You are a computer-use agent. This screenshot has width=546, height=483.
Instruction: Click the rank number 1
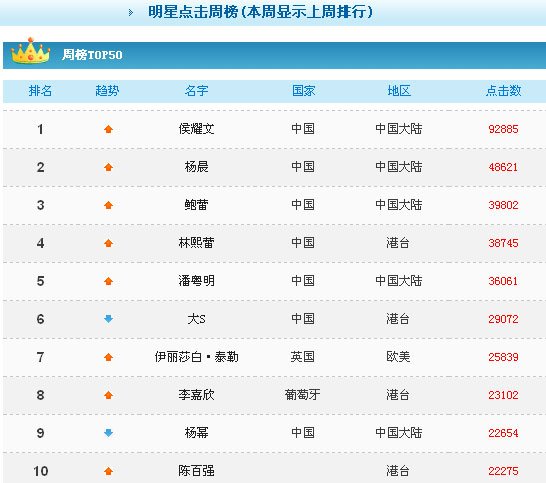[40, 129]
